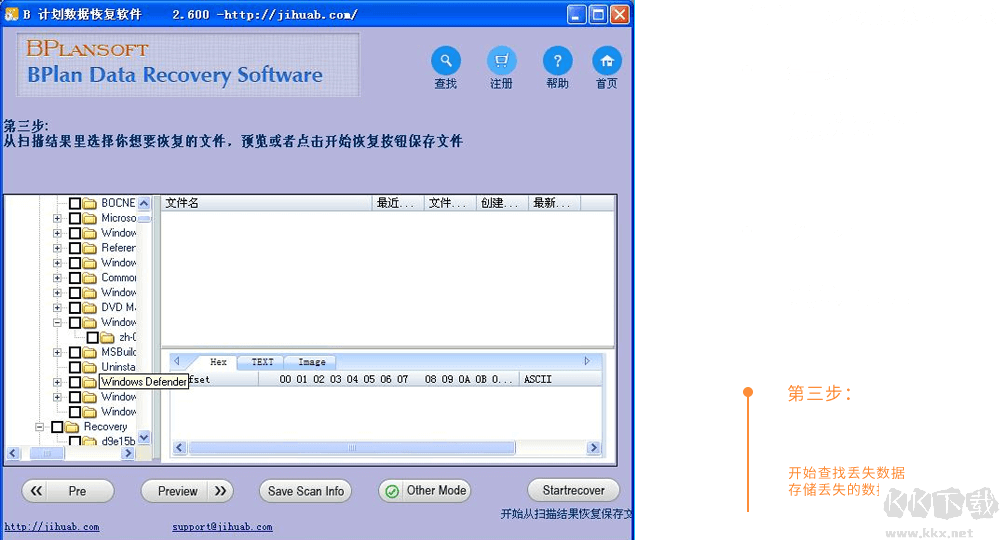1000x540 pixels.
Task: Click the folder tree horizontal scrollbar thumb
Action: coord(48,453)
